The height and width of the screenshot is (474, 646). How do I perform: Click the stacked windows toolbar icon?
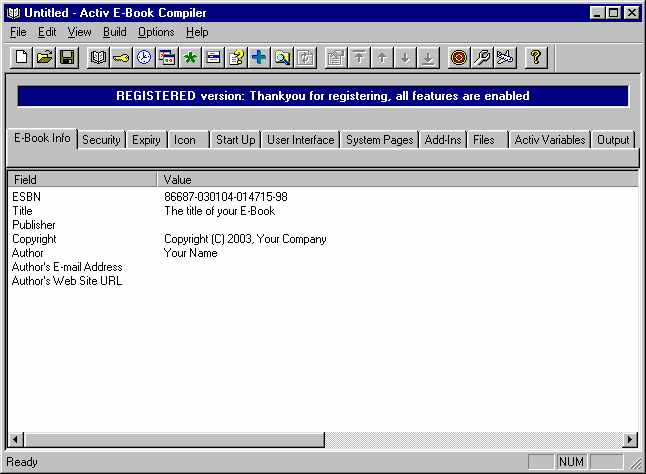[167, 57]
